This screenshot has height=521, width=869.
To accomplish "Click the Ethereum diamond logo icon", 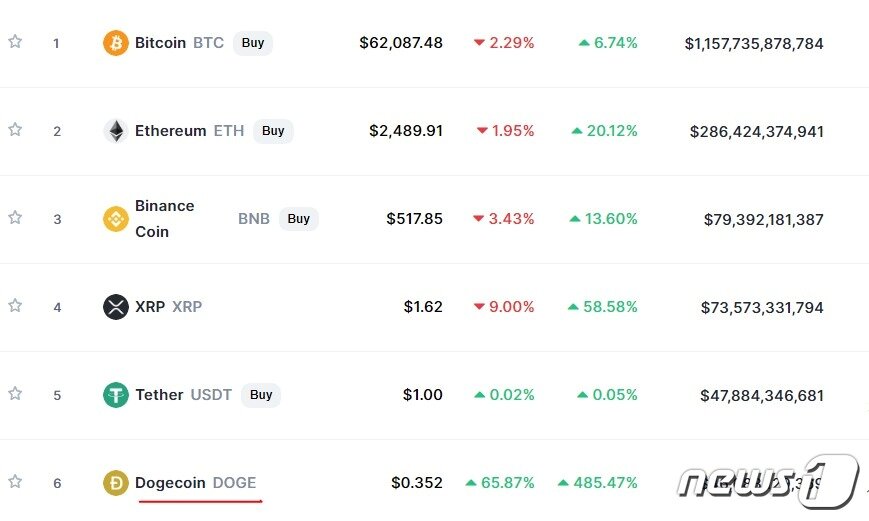I will click(116, 131).
